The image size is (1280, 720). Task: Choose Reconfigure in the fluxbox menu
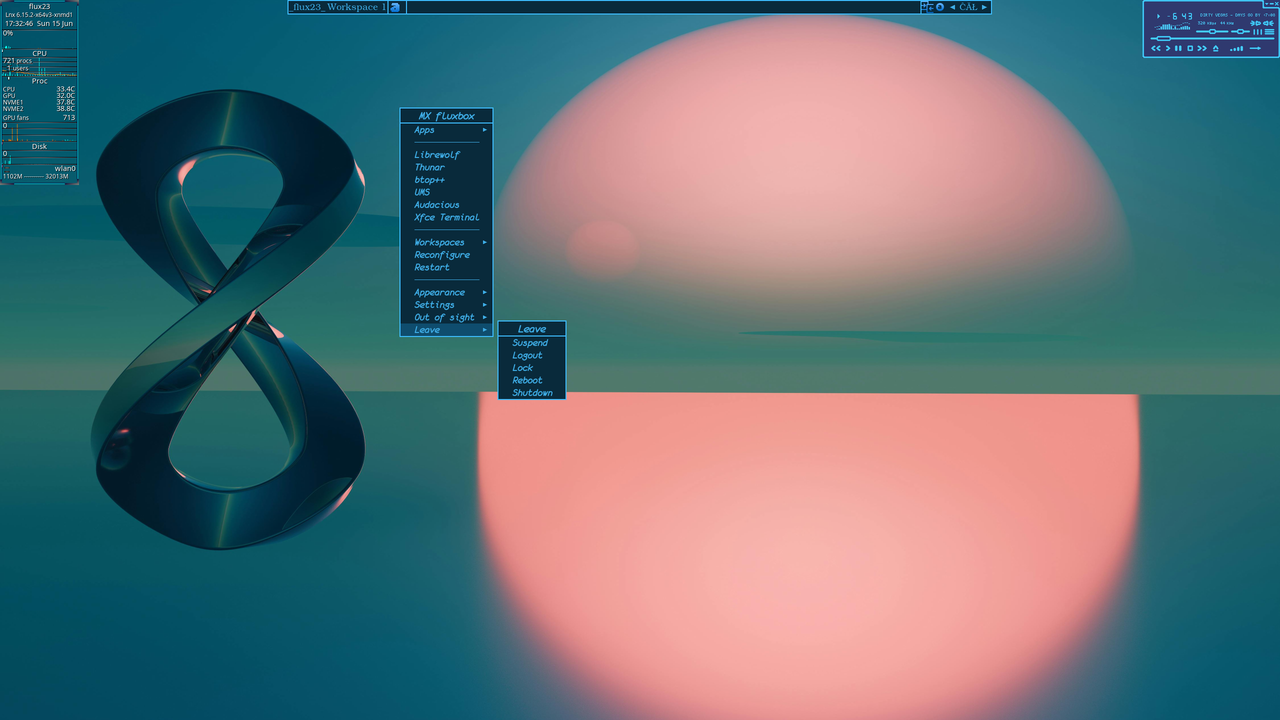click(x=446, y=255)
